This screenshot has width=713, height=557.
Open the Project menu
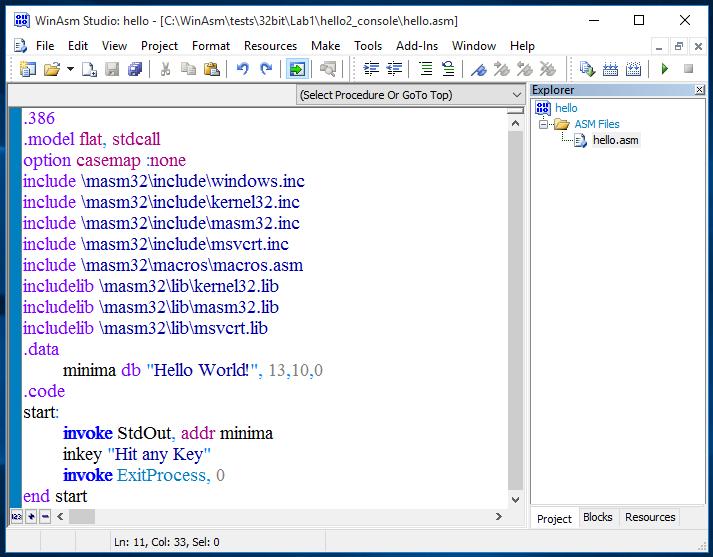(159, 46)
